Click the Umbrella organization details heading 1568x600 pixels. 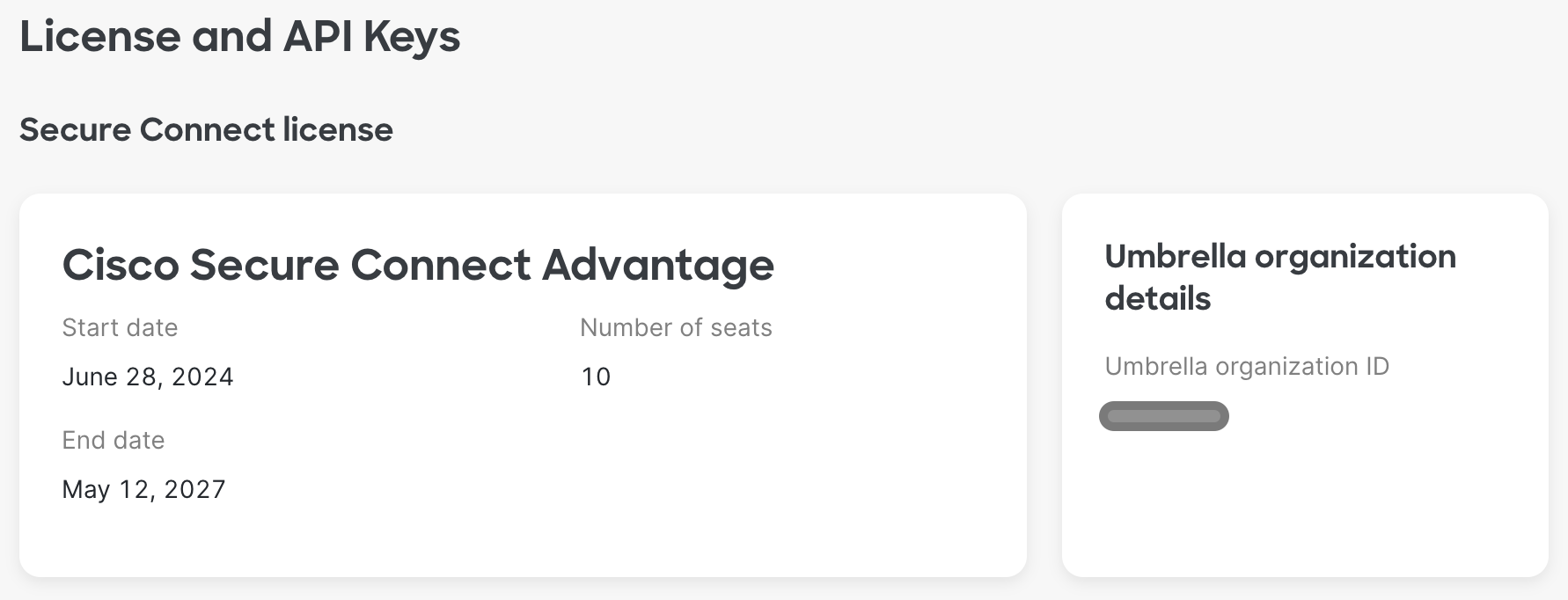(x=1281, y=277)
